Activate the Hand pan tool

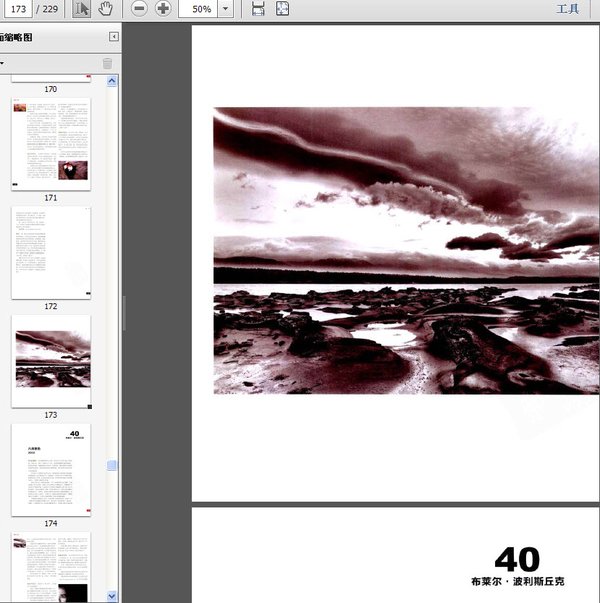(105, 9)
